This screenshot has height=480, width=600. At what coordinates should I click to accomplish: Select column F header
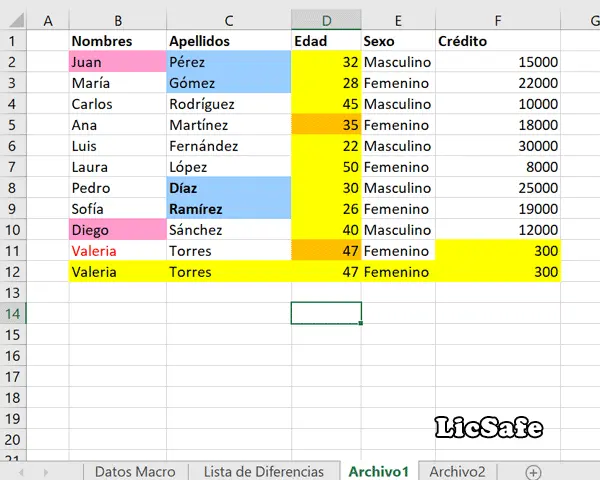[x=498, y=20]
